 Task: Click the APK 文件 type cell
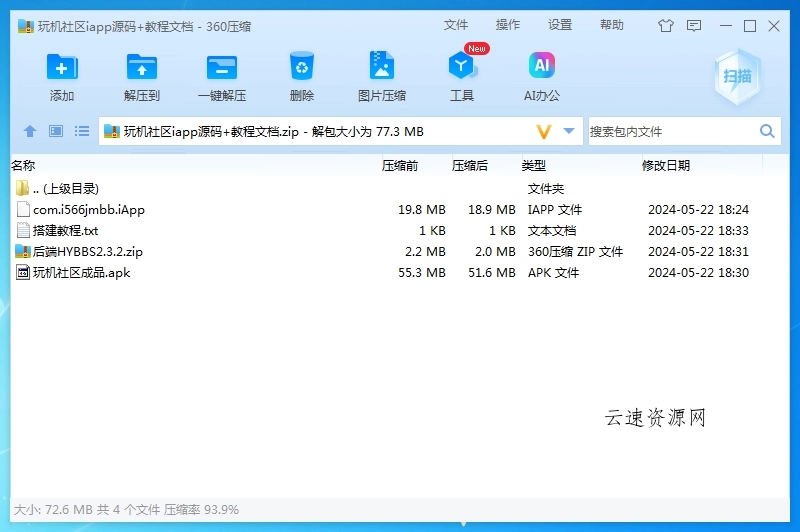coord(553,272)
